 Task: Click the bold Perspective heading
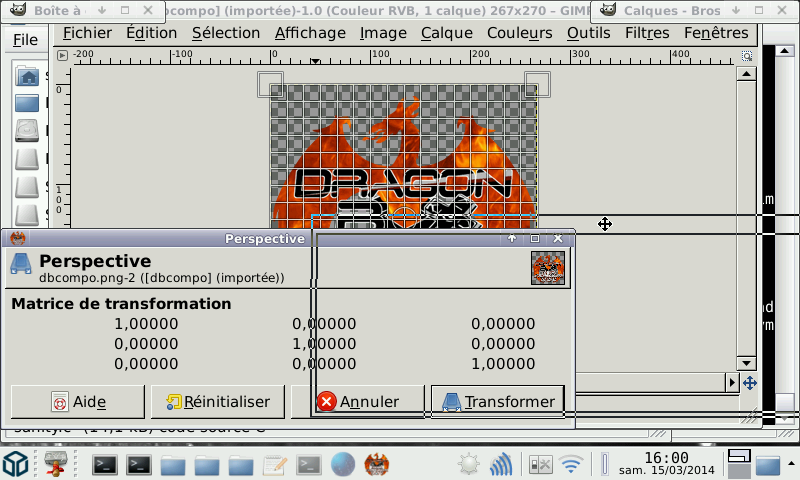click(95, 261)
